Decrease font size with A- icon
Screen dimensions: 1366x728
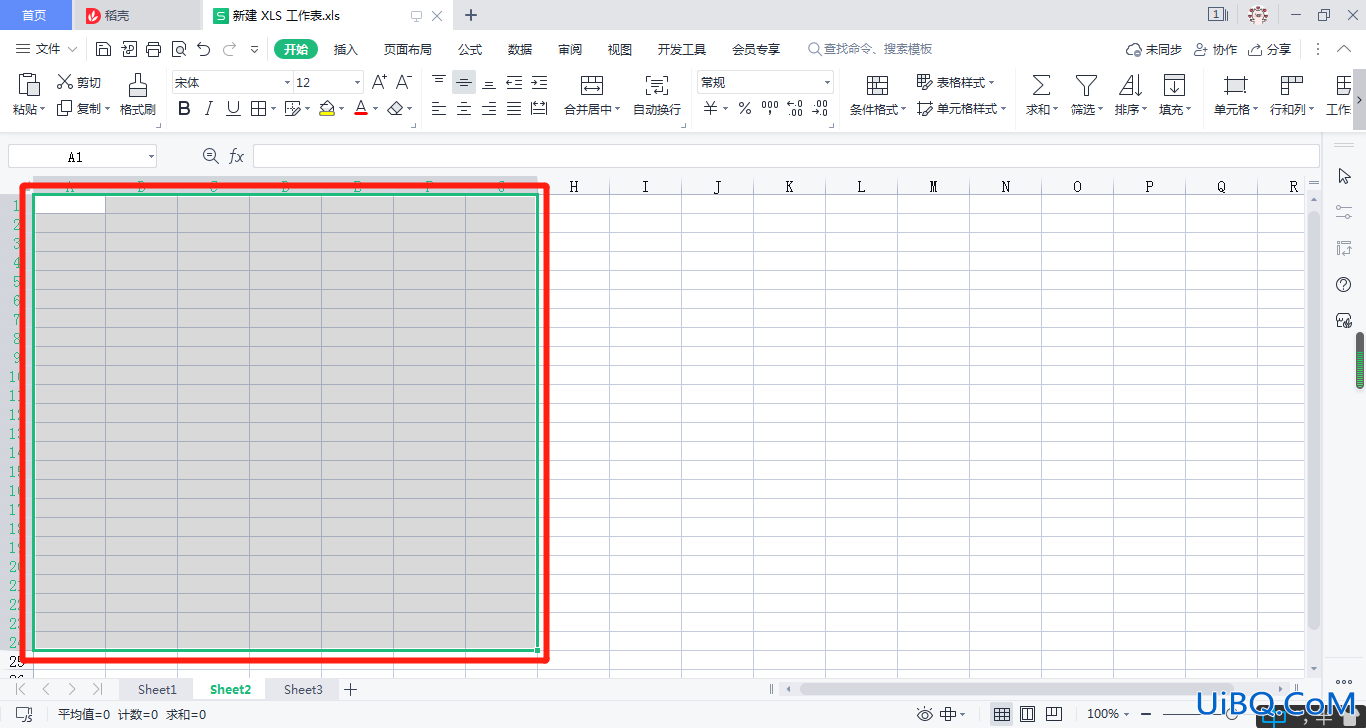click(404, 83)
